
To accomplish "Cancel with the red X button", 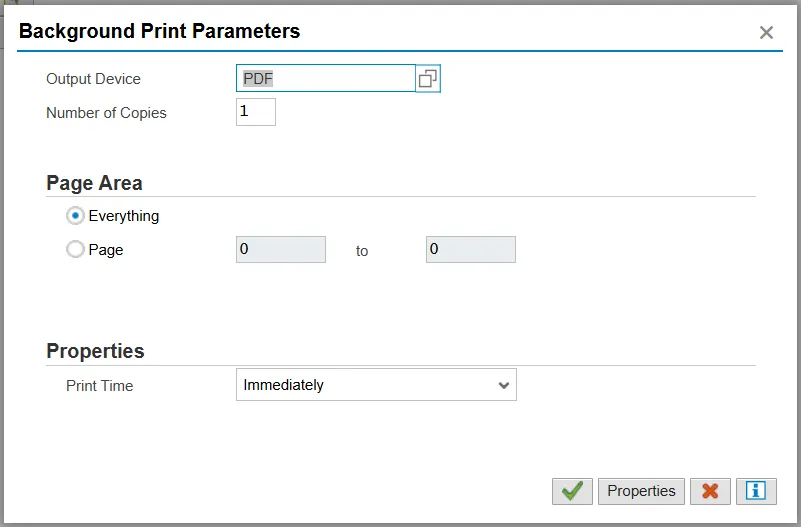I will pos(710,491).
